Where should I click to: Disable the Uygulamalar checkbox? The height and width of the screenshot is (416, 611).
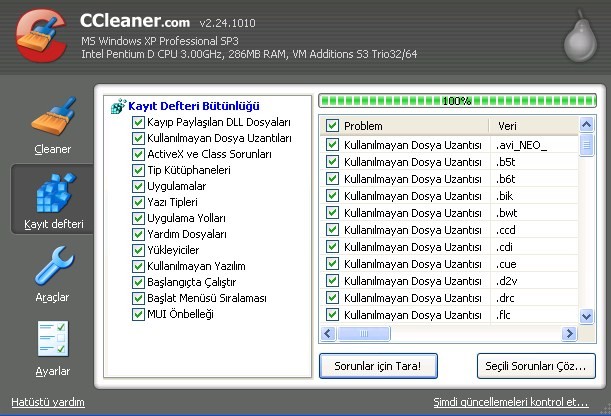[138, 186]
